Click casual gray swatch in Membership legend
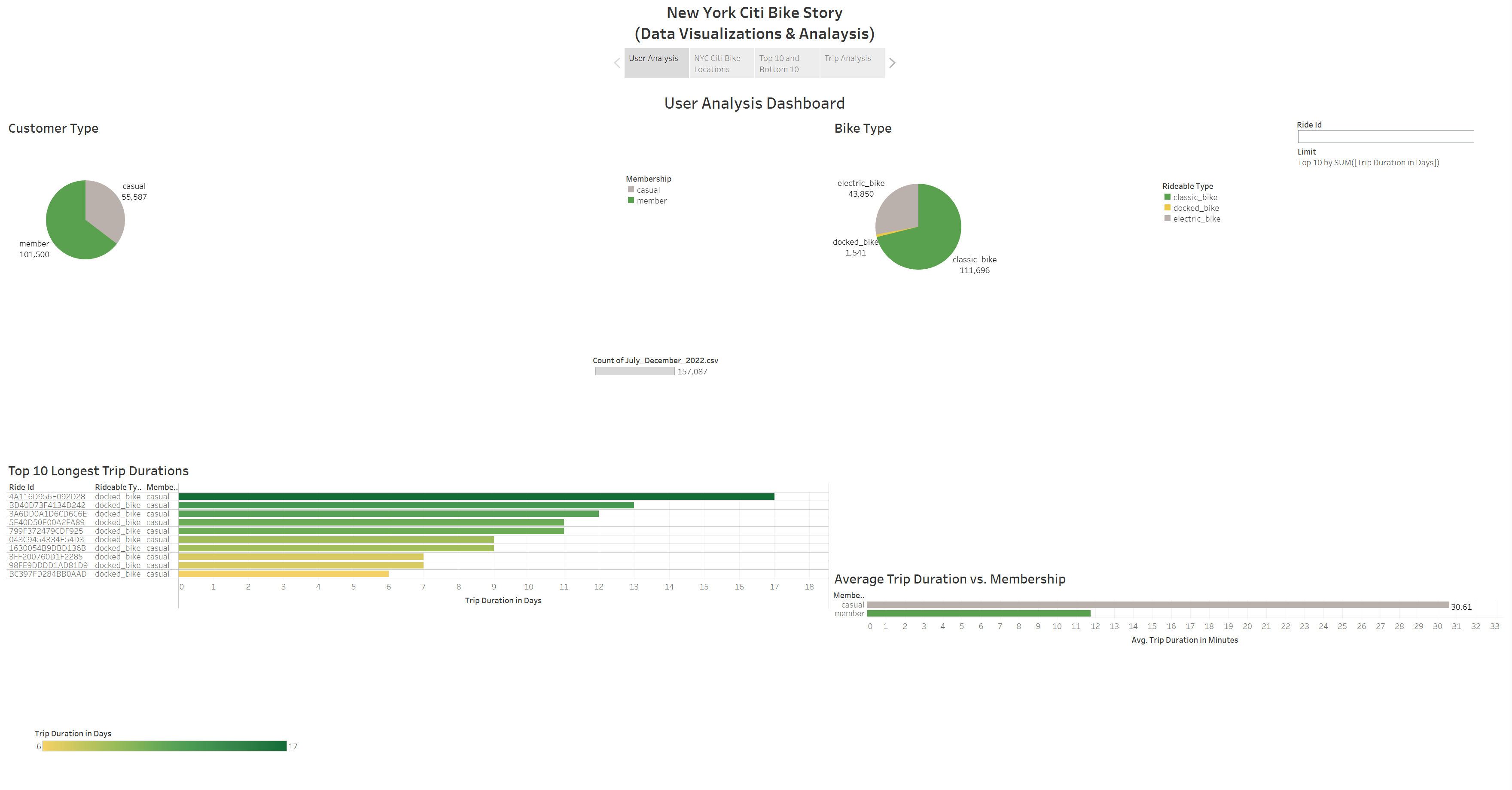 coord(631,190)
